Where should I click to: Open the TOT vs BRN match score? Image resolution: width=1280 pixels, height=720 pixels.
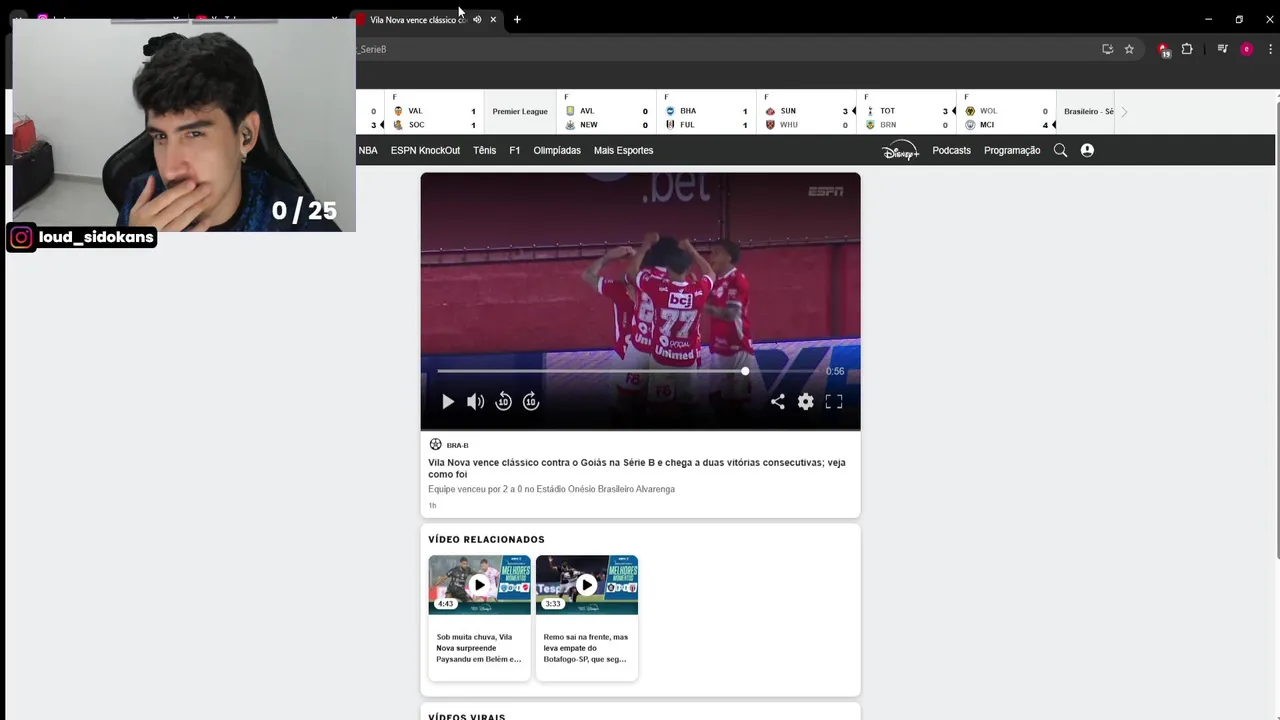[906, 111]
